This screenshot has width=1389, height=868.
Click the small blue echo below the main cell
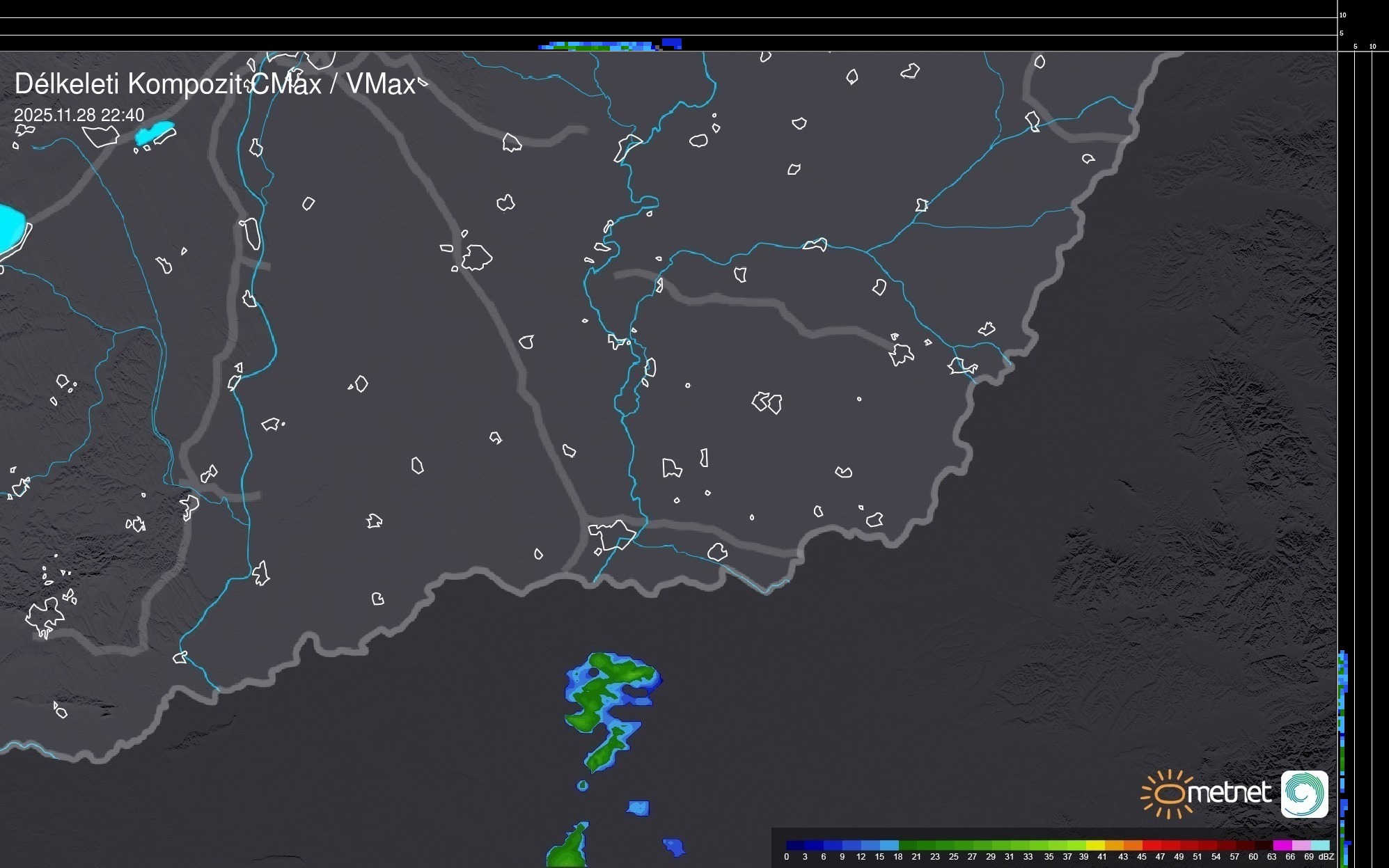pos(638,808)
